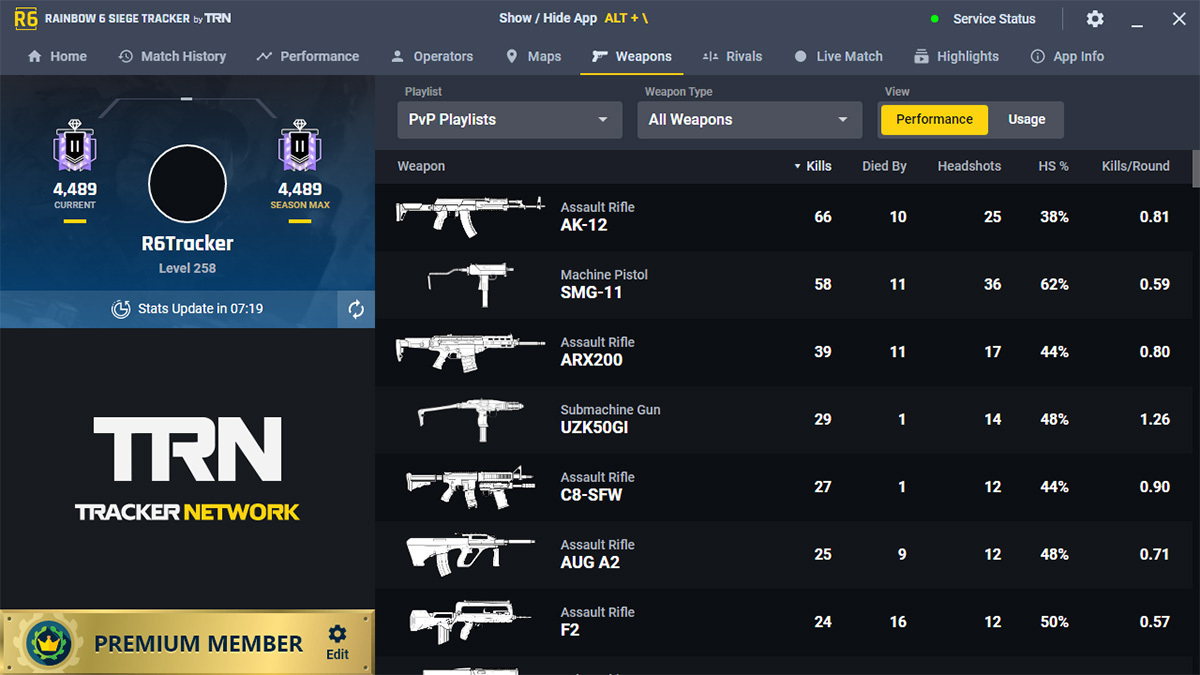
Task: Open the Rivals comparison page
Action: point(733,56)
